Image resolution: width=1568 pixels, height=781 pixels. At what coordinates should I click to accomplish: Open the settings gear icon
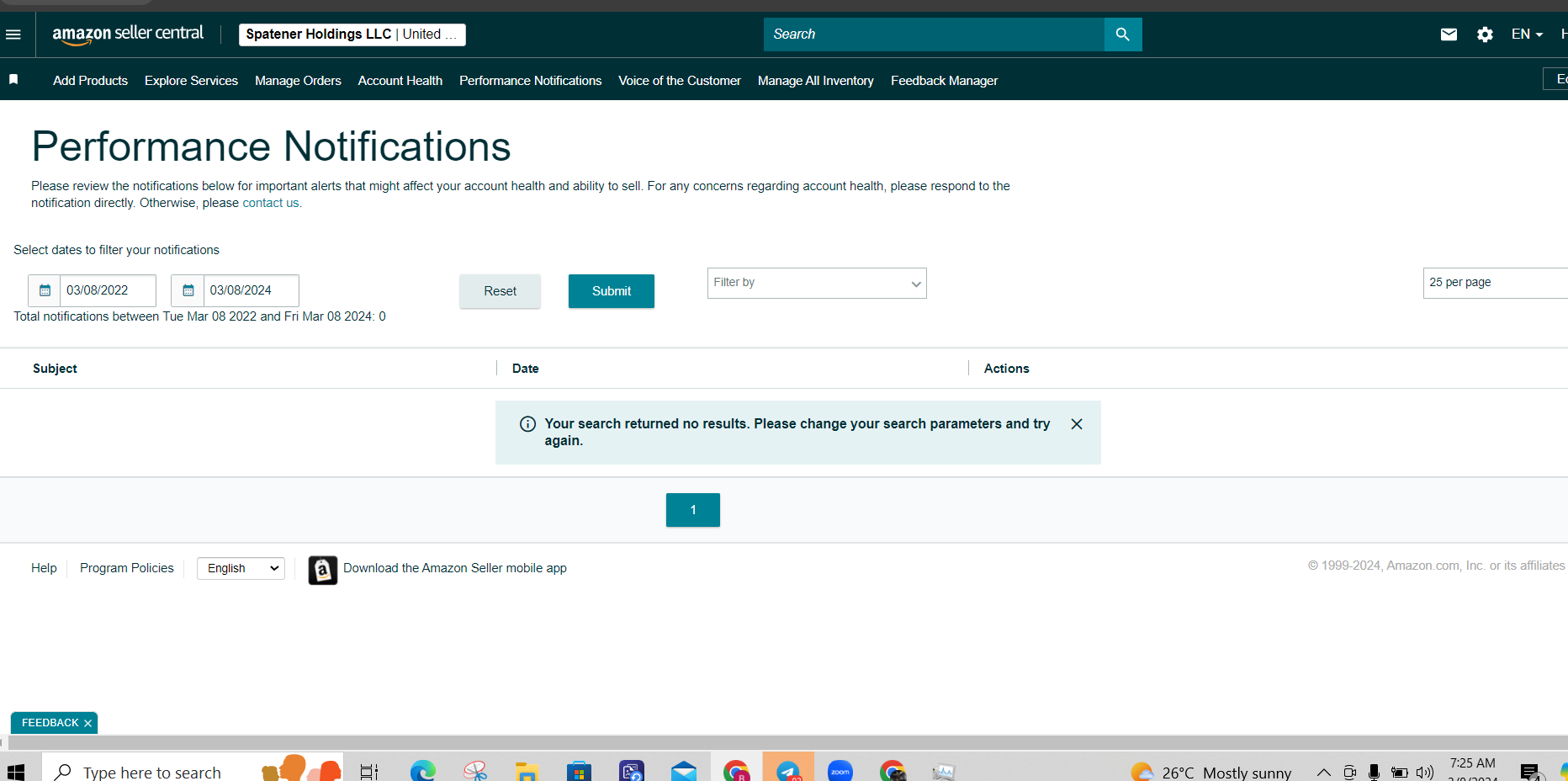(x=1485, y=35)
